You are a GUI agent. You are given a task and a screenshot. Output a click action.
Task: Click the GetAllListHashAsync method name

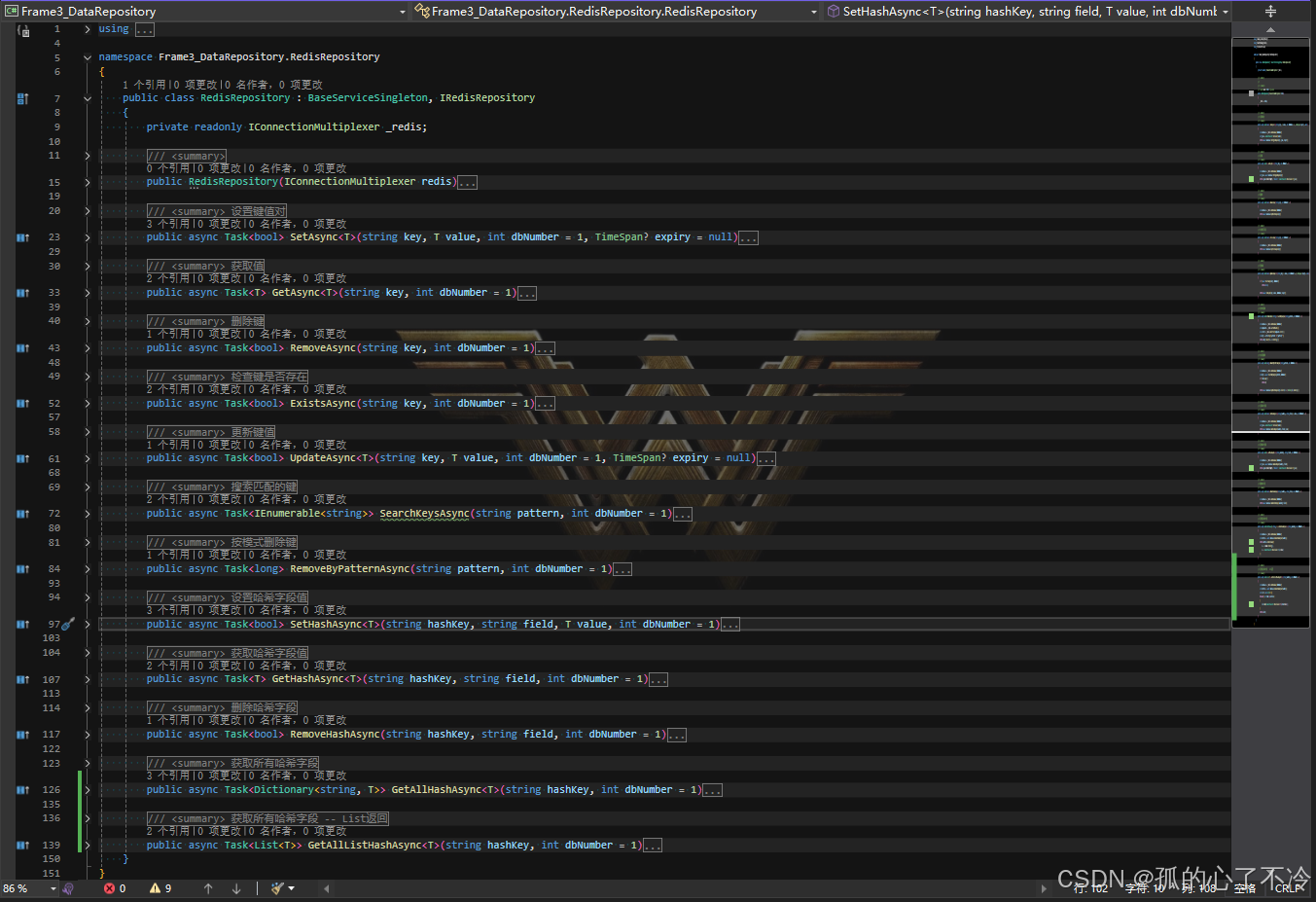tap(373, 846)
